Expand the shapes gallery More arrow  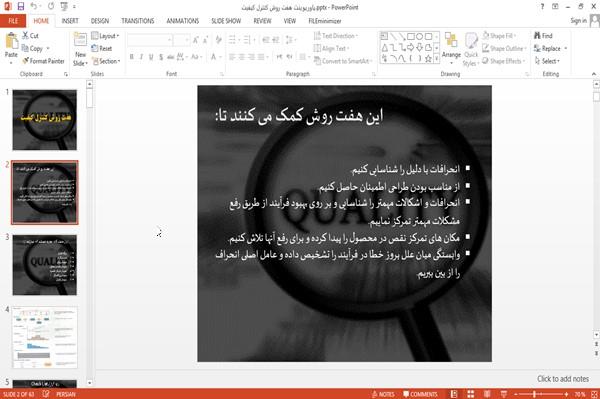coord(436,59)
